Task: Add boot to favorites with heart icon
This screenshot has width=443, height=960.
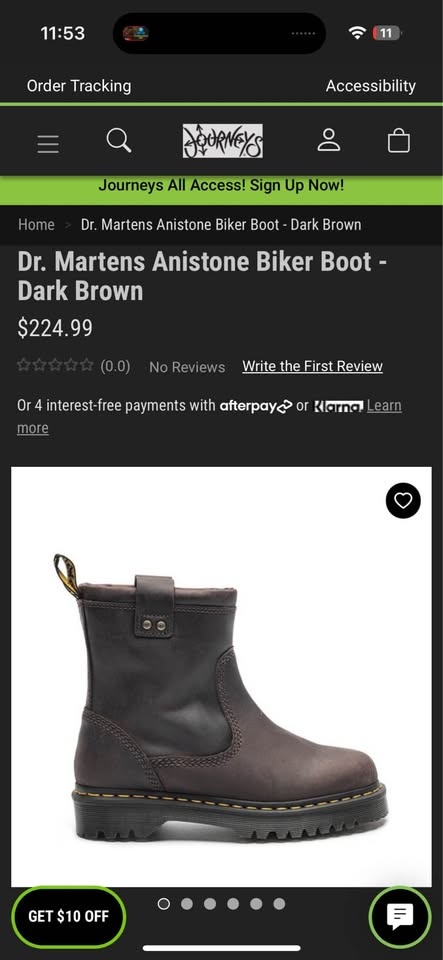Action: tap(403, 501)
